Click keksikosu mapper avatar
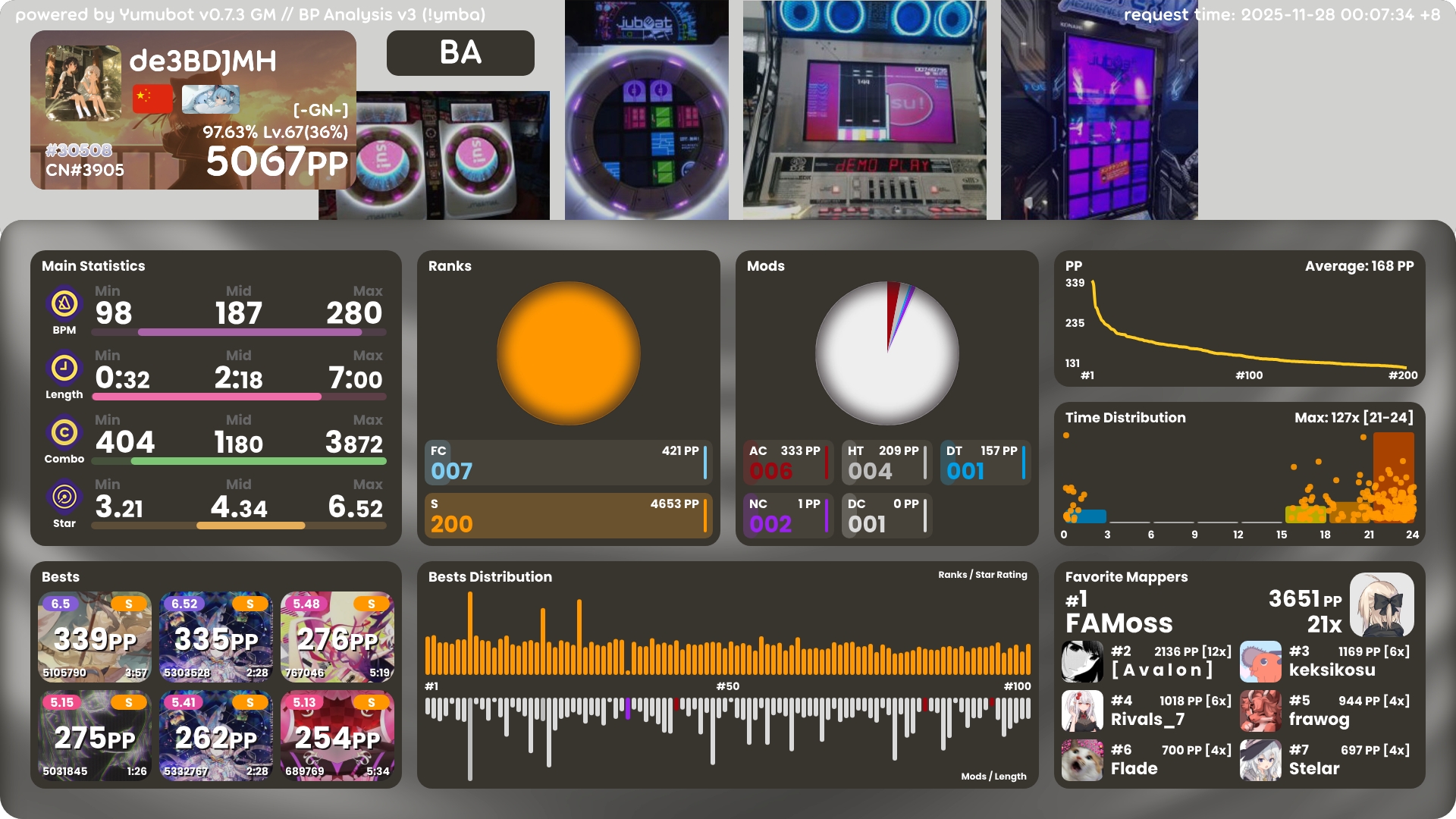1456x819 pixels. pyautogui.click(x=1260, y=661)
